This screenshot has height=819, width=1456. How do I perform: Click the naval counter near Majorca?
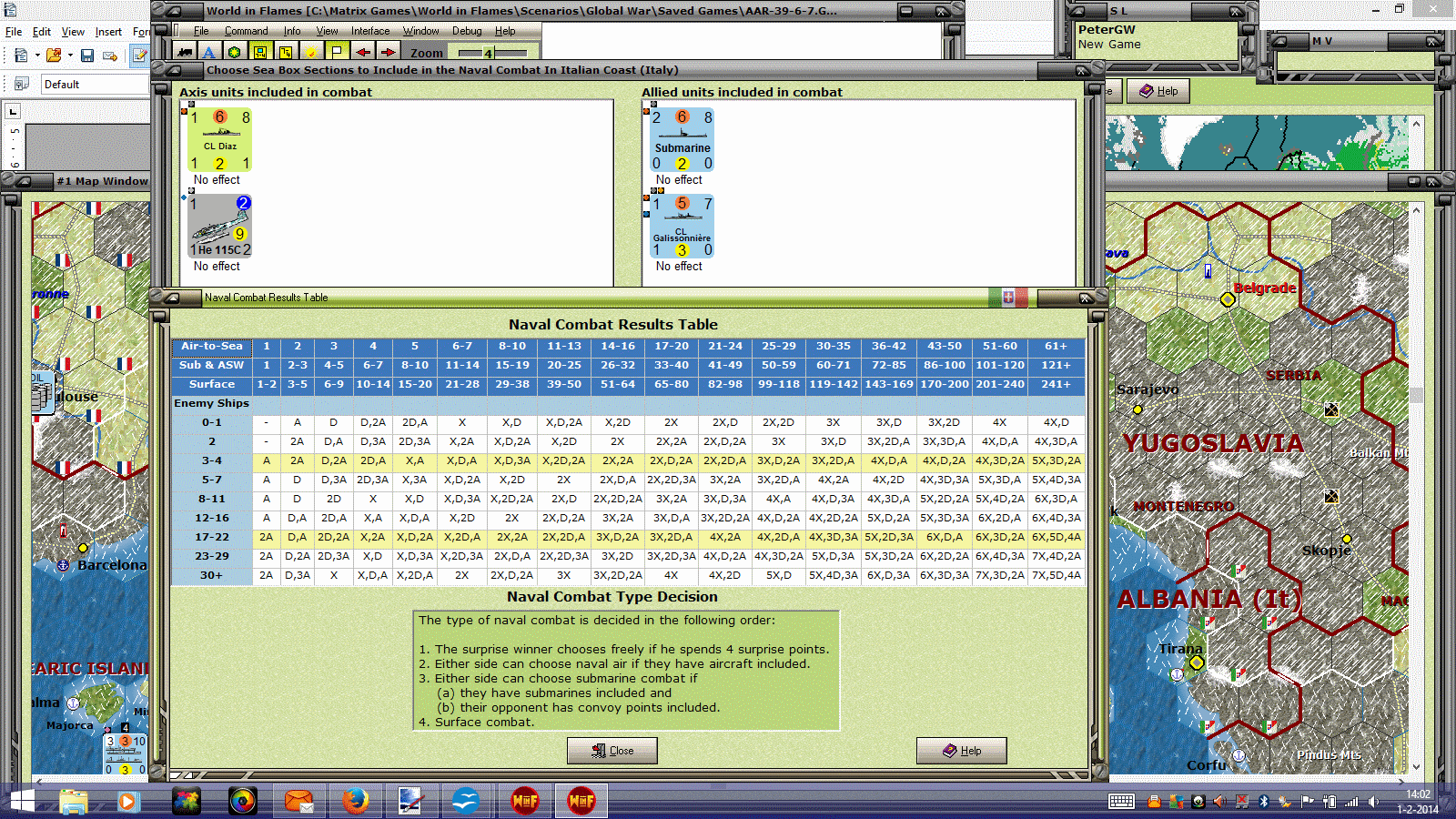126,755
